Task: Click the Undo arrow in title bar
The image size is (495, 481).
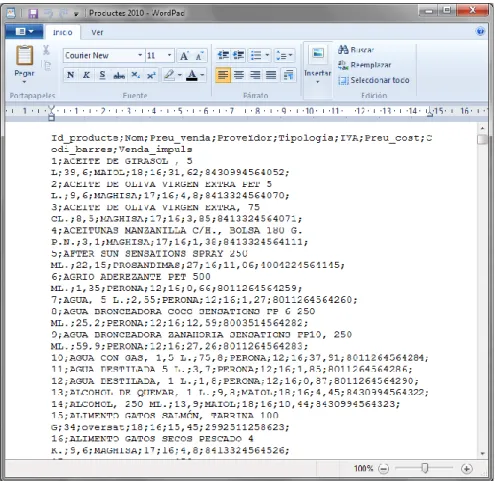Action: 49,13
